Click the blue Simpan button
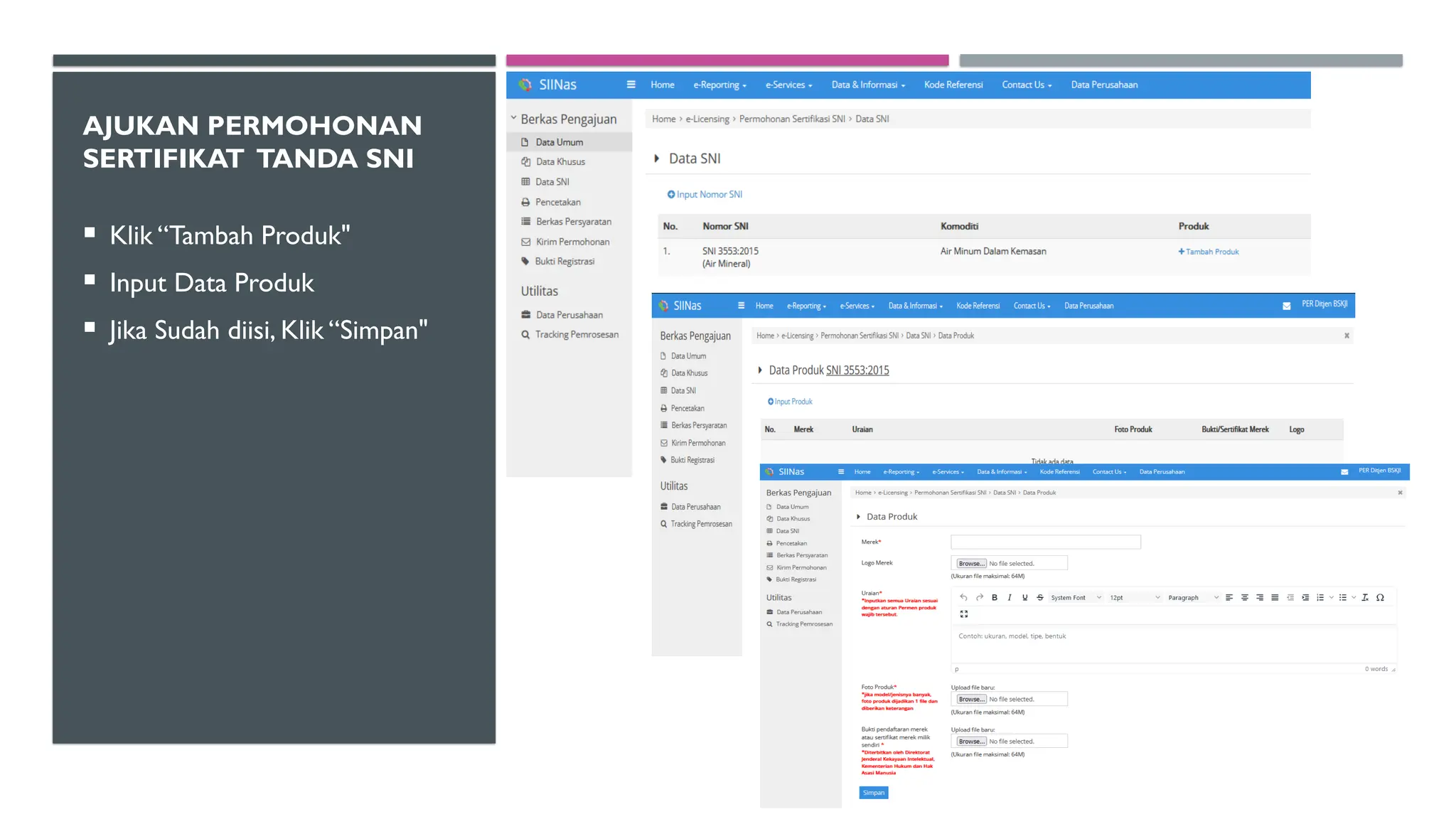 coord(874,793)
